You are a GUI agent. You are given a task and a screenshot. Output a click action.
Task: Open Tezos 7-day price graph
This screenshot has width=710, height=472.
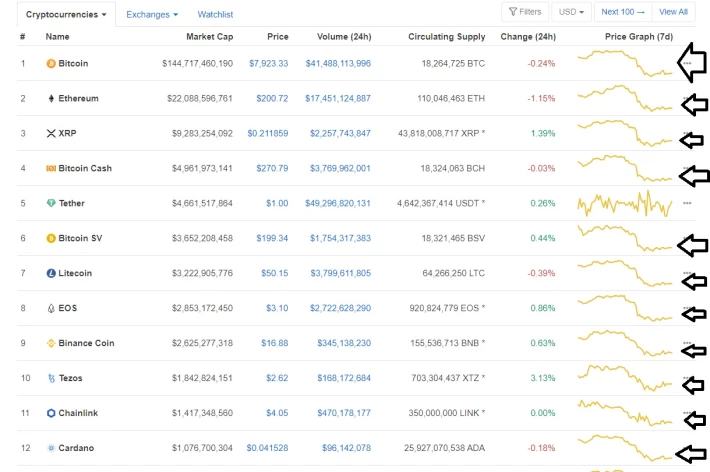point(625,378)
